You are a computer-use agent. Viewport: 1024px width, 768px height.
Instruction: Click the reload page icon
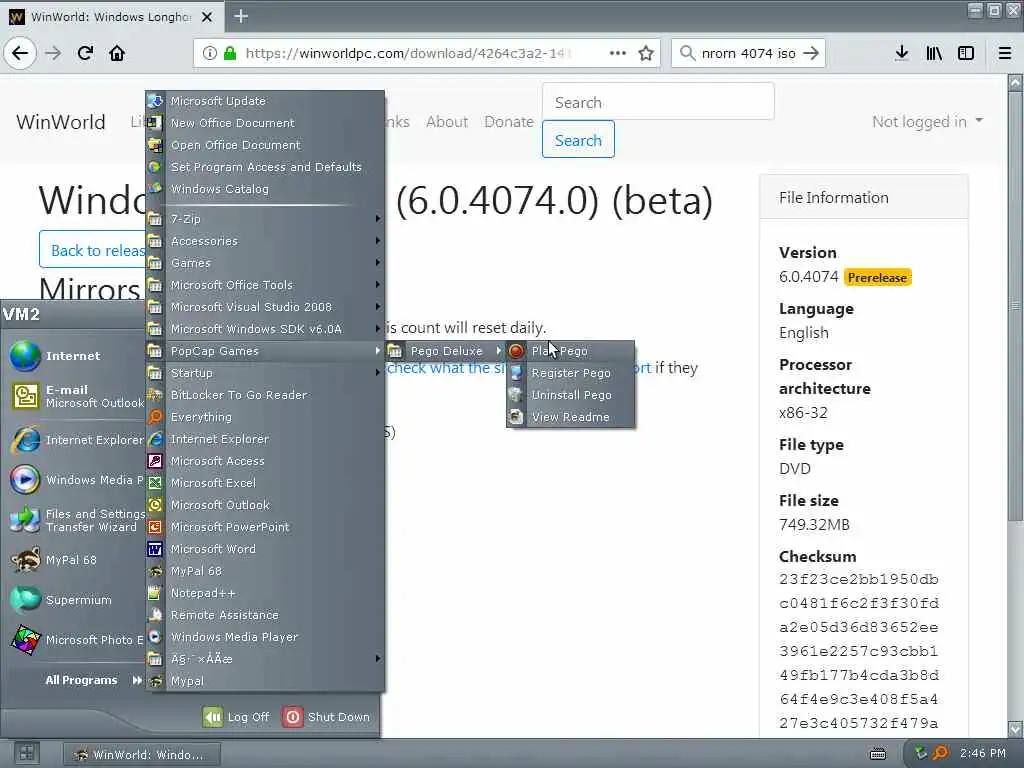tap(85, 53)
